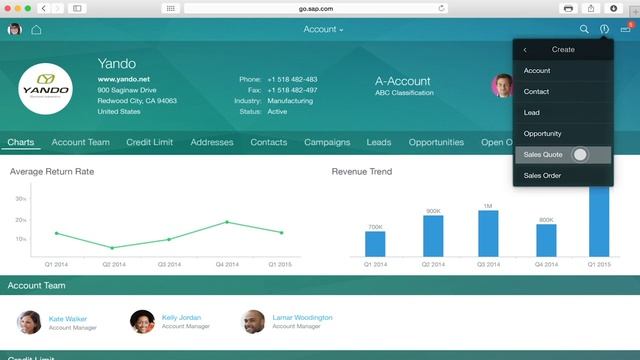Click the 800K Q4 2014 revenue bar
The width and height of the screenshot is (640, 360).
546,240
